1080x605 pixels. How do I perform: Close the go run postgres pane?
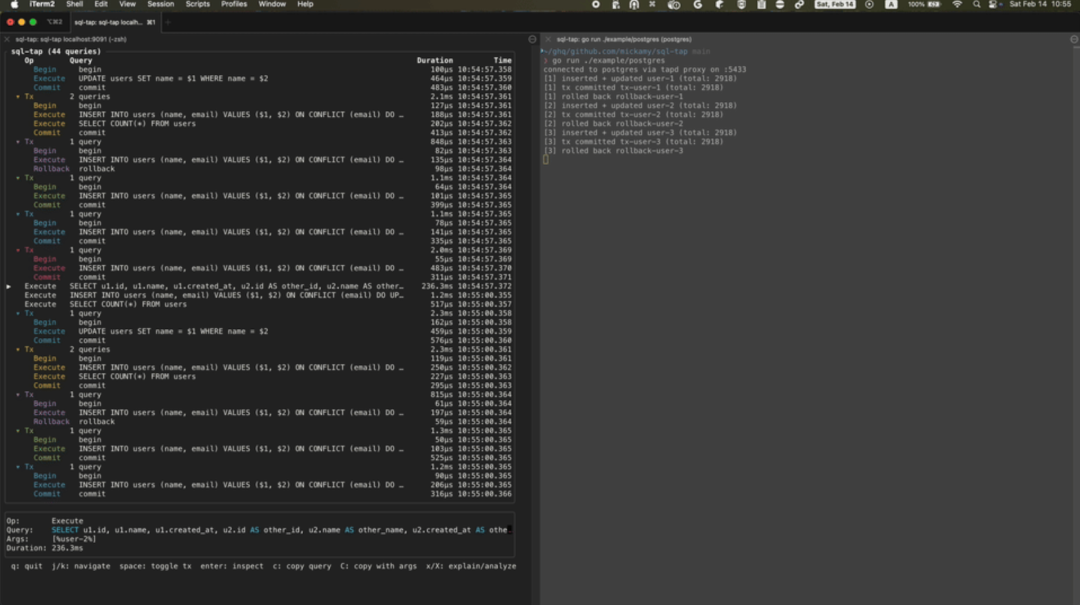click(x=550, y=39)
